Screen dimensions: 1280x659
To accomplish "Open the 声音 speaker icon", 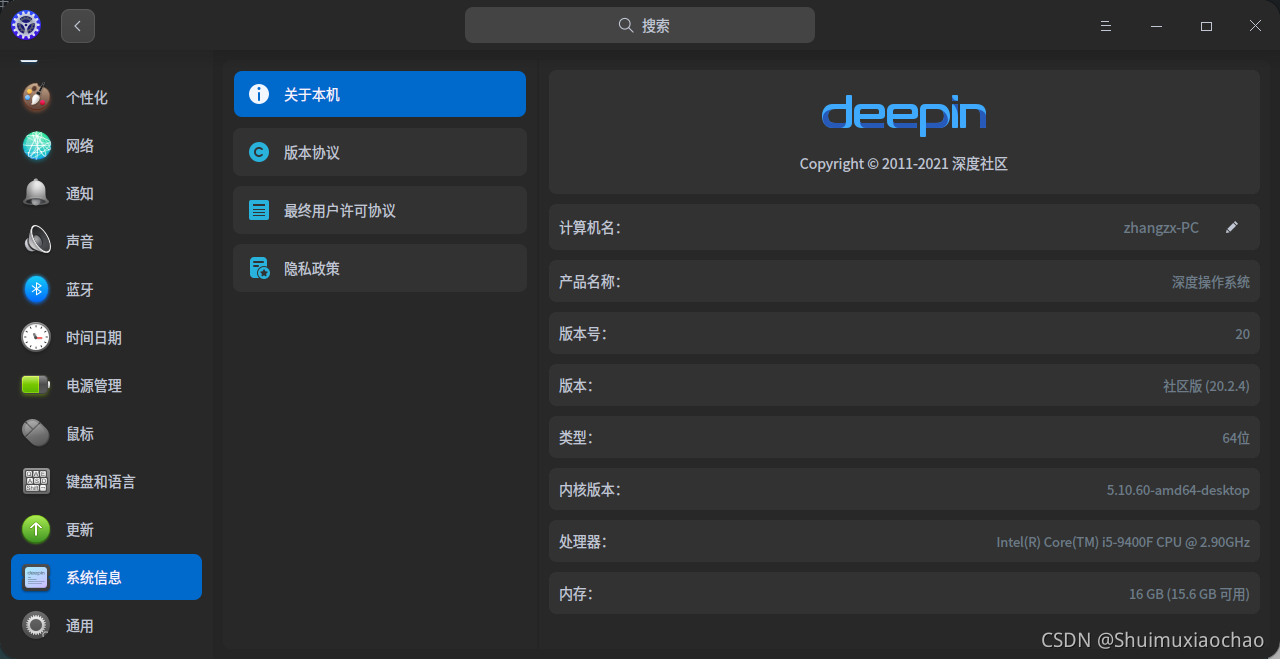I will (x=37, y=242).
